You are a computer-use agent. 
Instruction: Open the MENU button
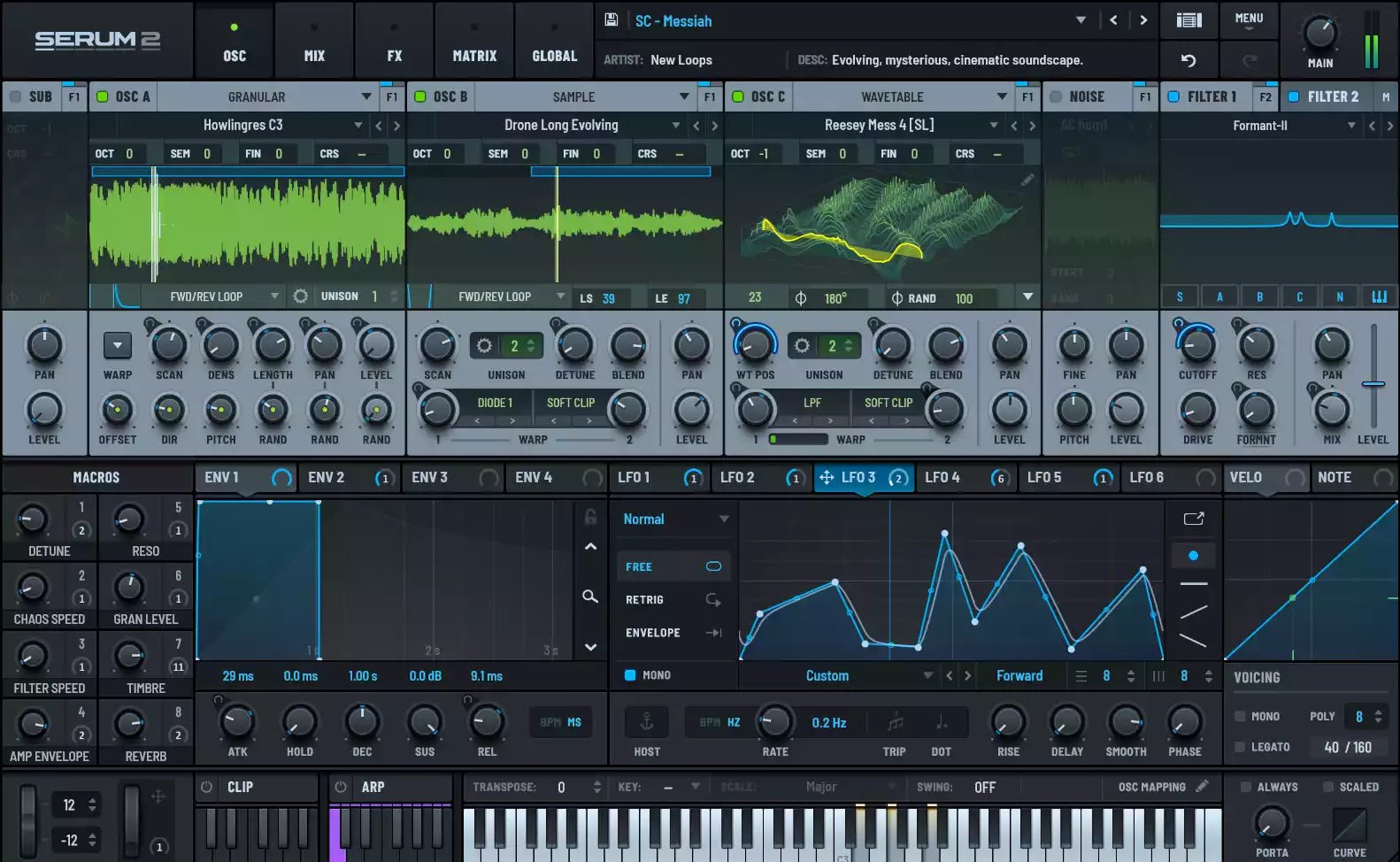1249,20
